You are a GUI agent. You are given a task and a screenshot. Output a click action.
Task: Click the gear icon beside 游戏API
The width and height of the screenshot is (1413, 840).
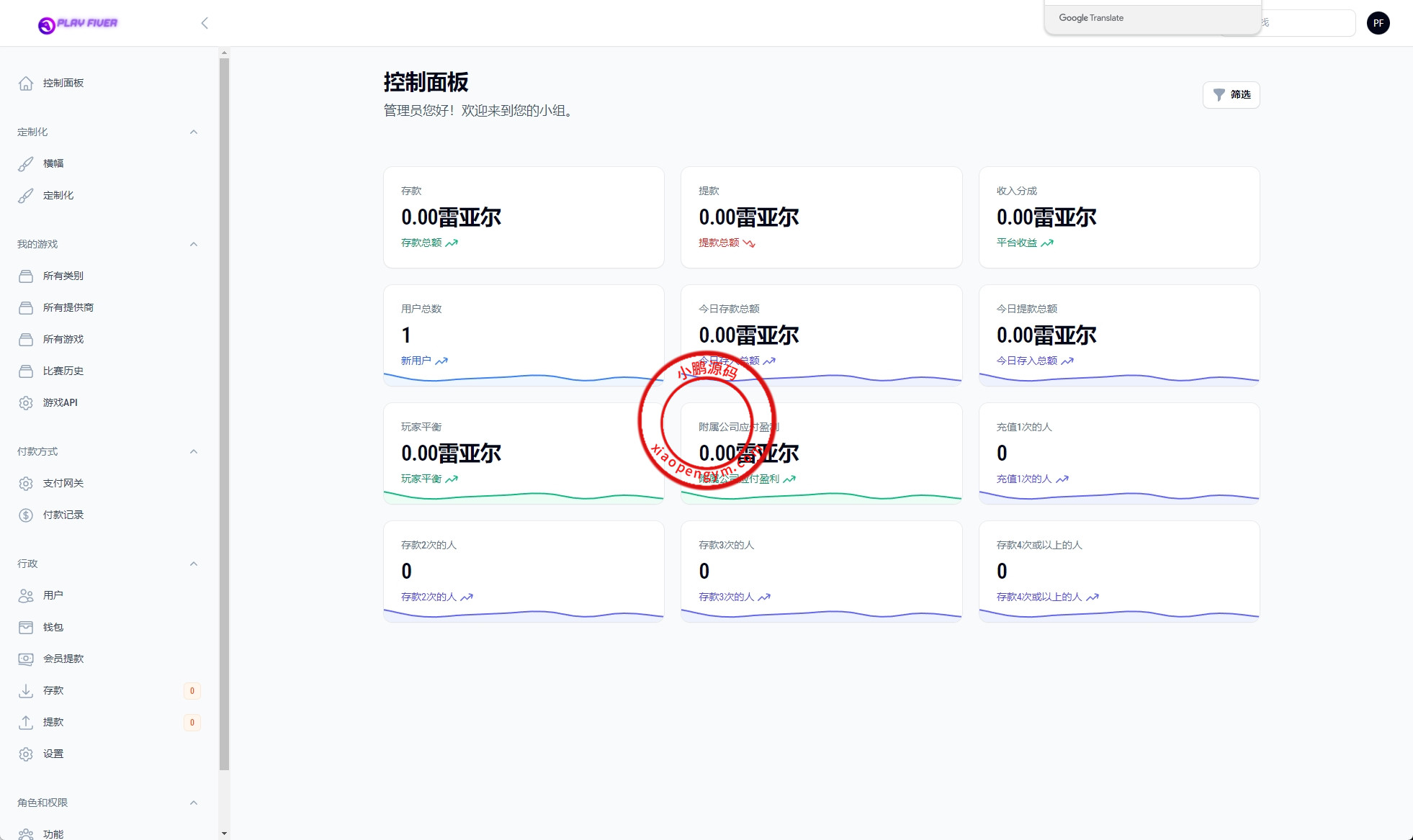tap(26, 403)
